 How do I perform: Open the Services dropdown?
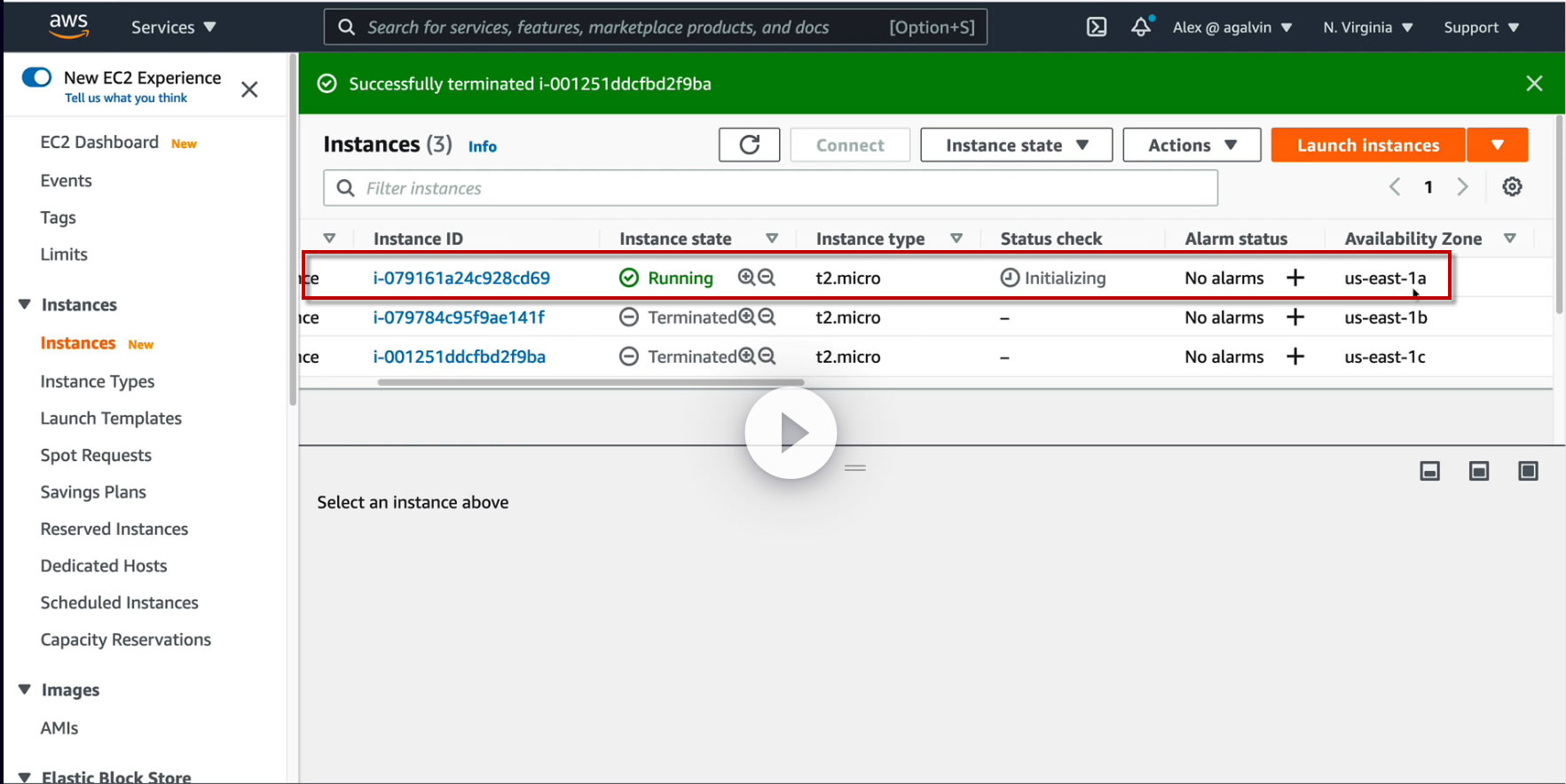pyautogui.click(x=174, y=27)
